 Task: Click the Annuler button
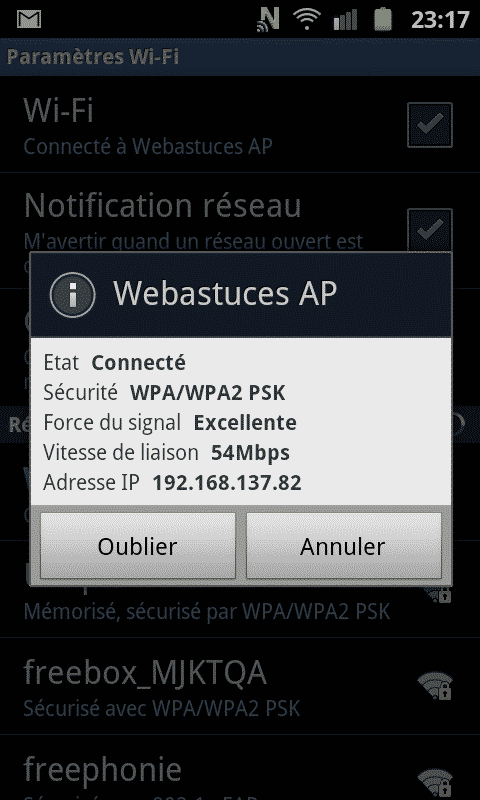pos(343,546)
